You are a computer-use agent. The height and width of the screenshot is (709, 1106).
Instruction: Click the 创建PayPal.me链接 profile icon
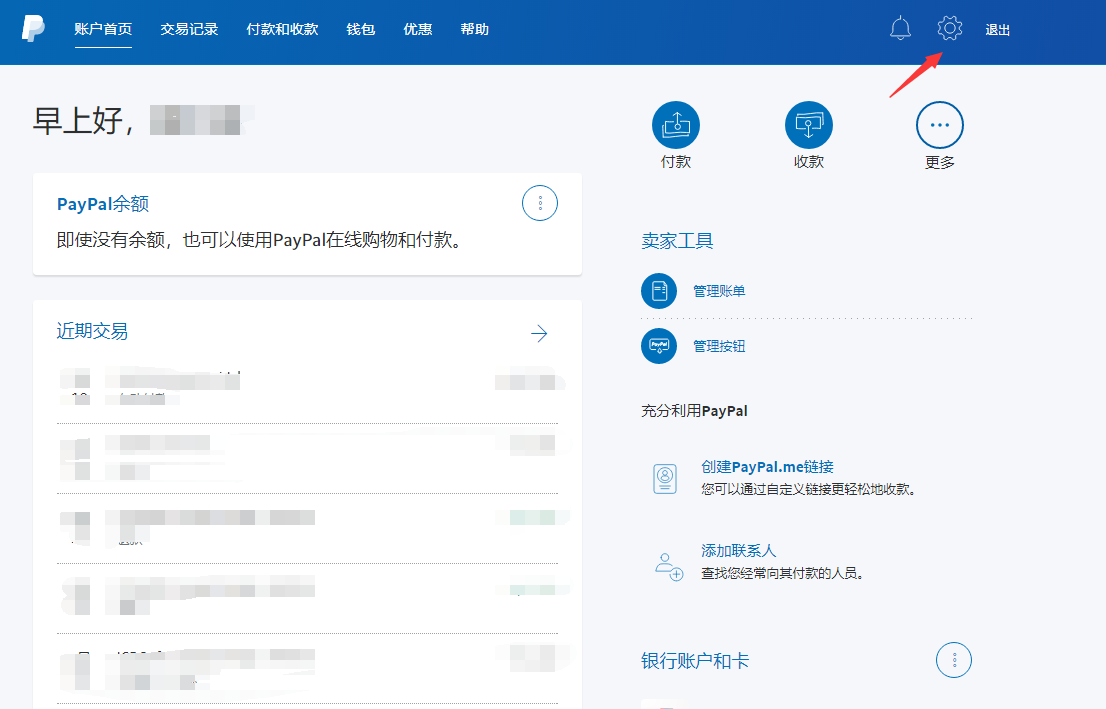pyautogui.click(x=665, y=479)
